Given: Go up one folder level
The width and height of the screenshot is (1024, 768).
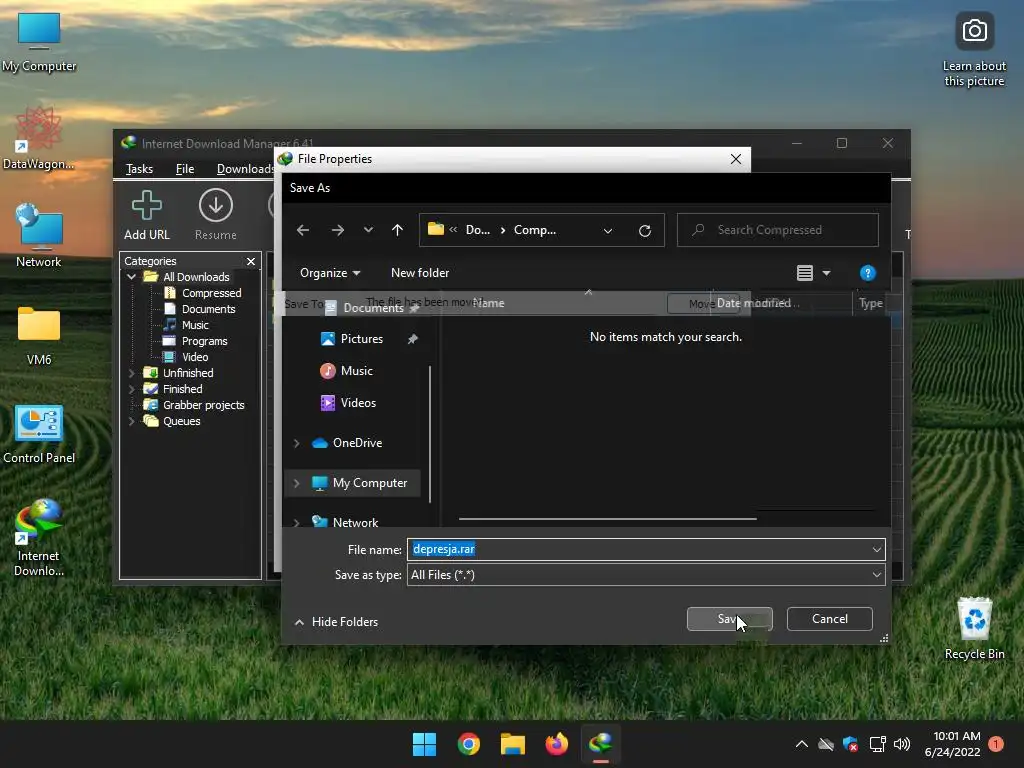Looking at the screenshot, I should pos(397,230).
